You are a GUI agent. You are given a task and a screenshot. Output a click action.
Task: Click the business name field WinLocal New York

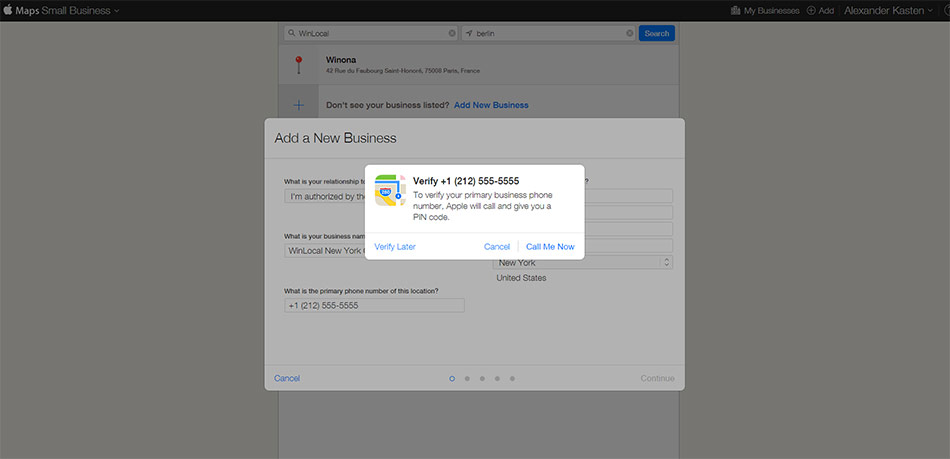pyautogui.click(x=325, y=251)
